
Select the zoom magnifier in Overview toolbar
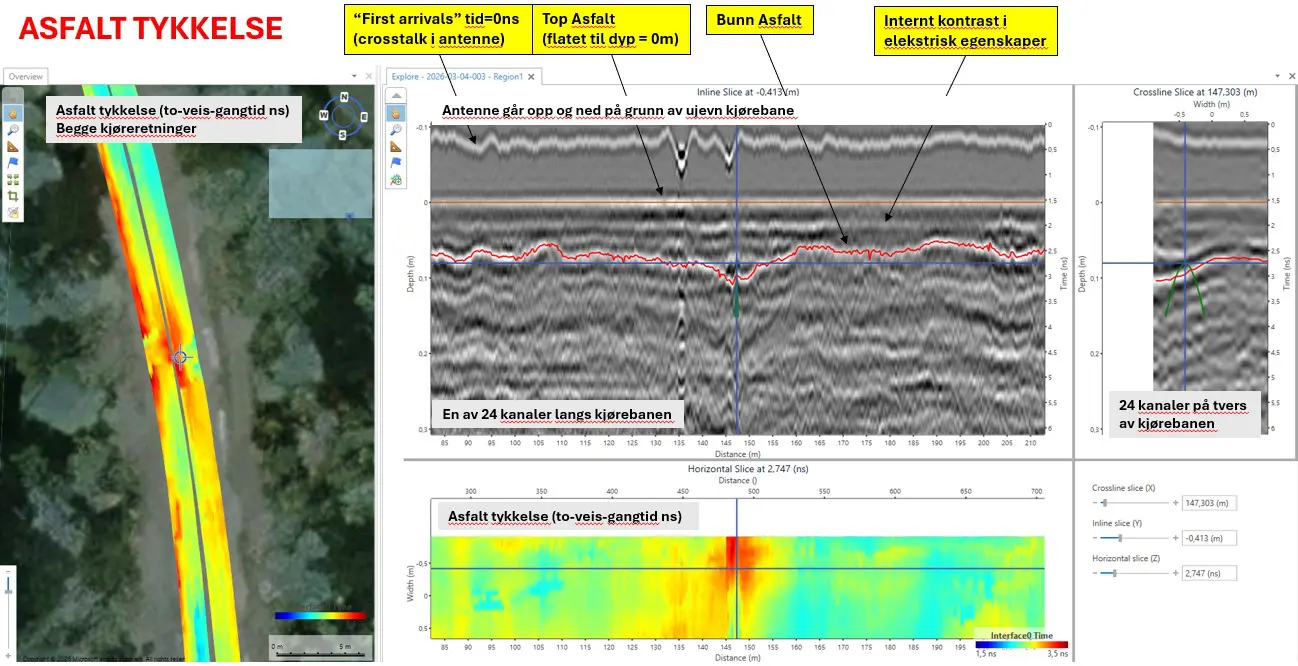click(13, 129)
